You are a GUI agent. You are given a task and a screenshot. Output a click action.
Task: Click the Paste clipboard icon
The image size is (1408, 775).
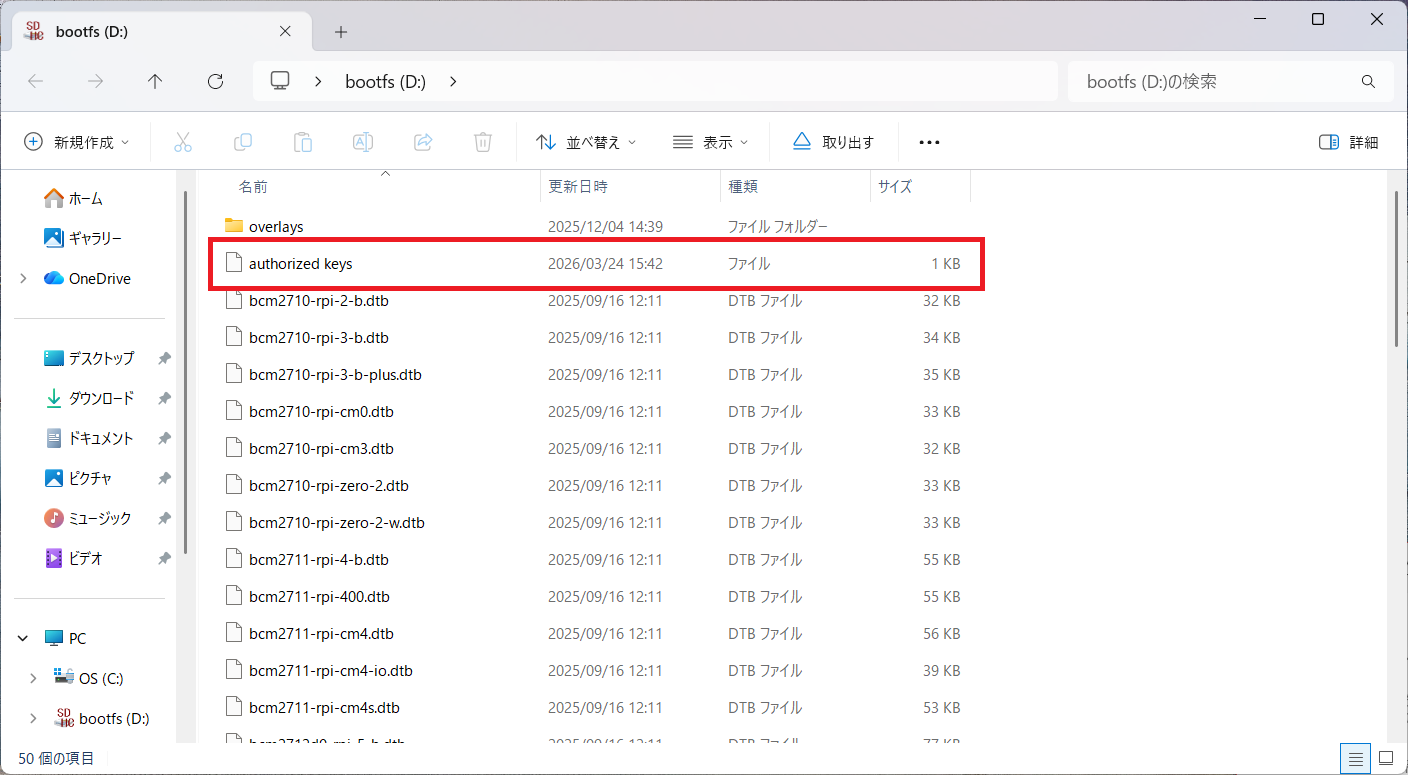point(303,142)
